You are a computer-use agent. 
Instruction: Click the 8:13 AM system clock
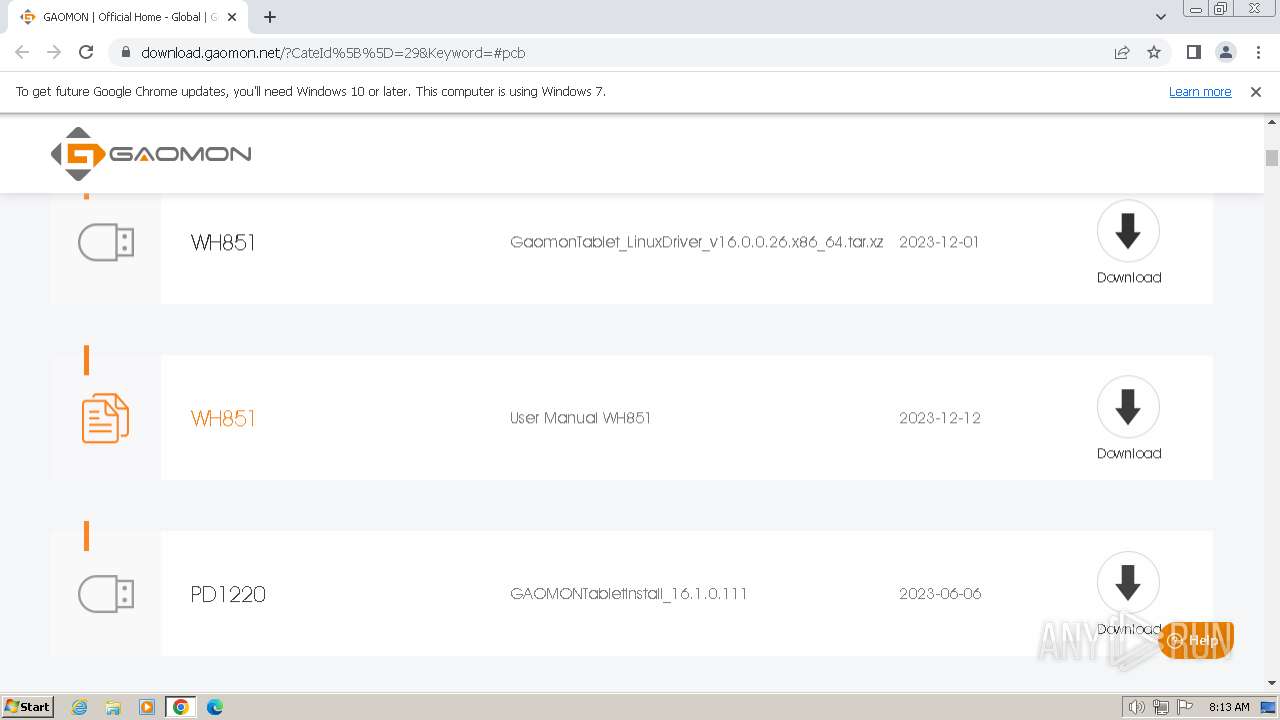[x=1229, y=707]
